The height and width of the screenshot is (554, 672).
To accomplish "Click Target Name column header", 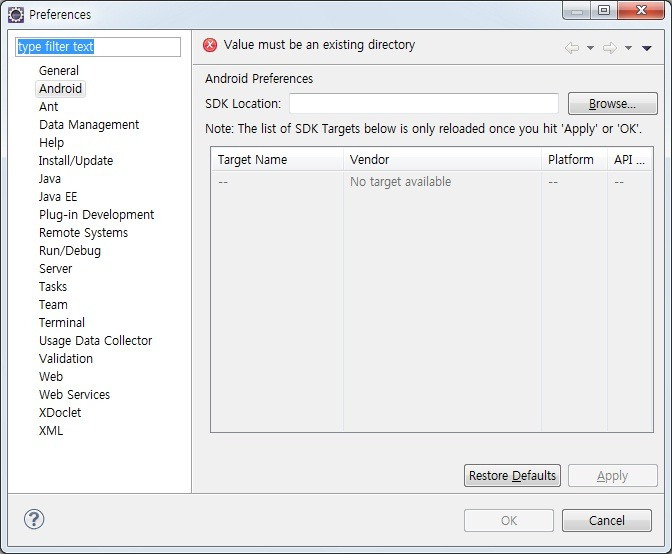I will click(x=277, y=159).
